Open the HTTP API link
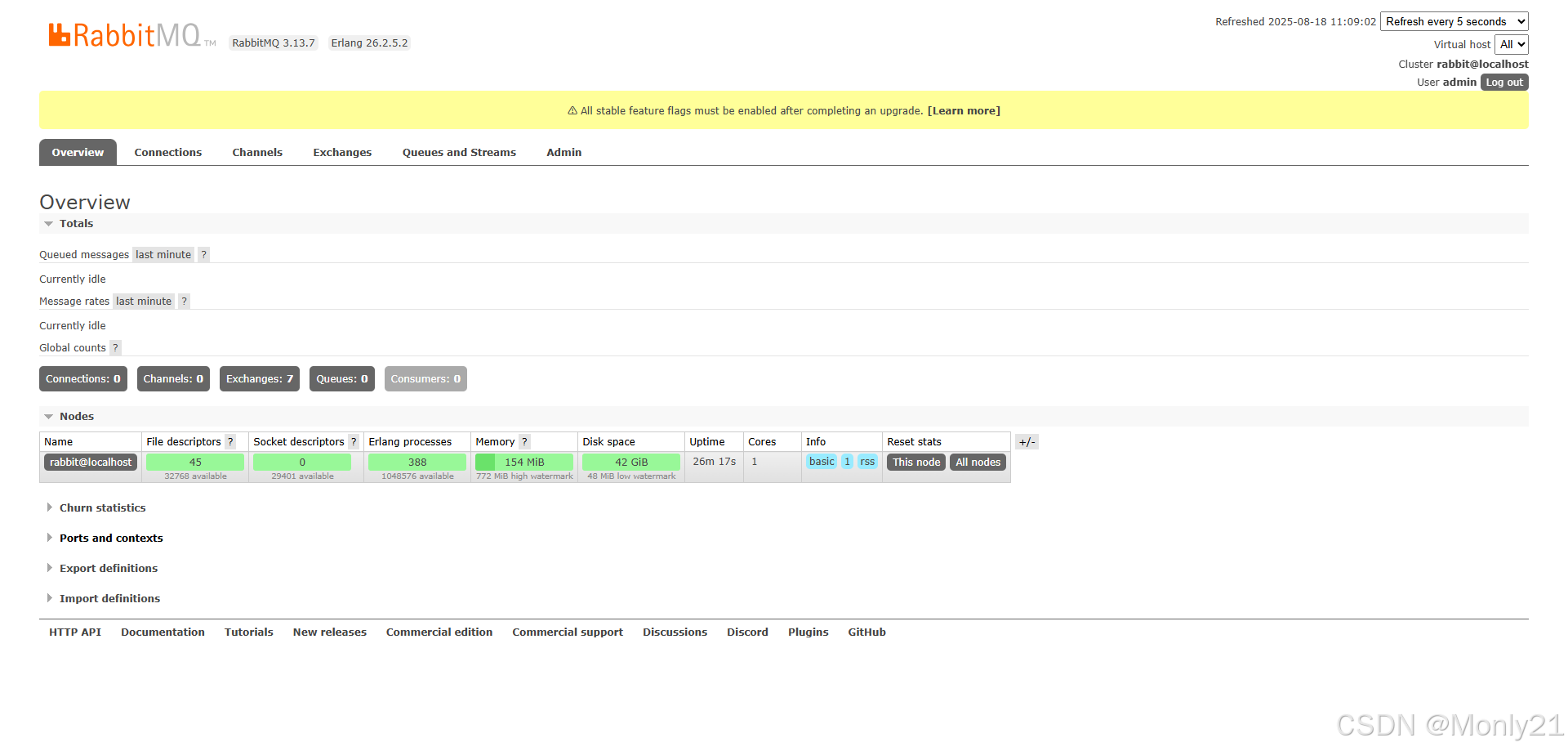Image resolution: width=1568 pixels, height=751 pixels. [x=75, y=633]
